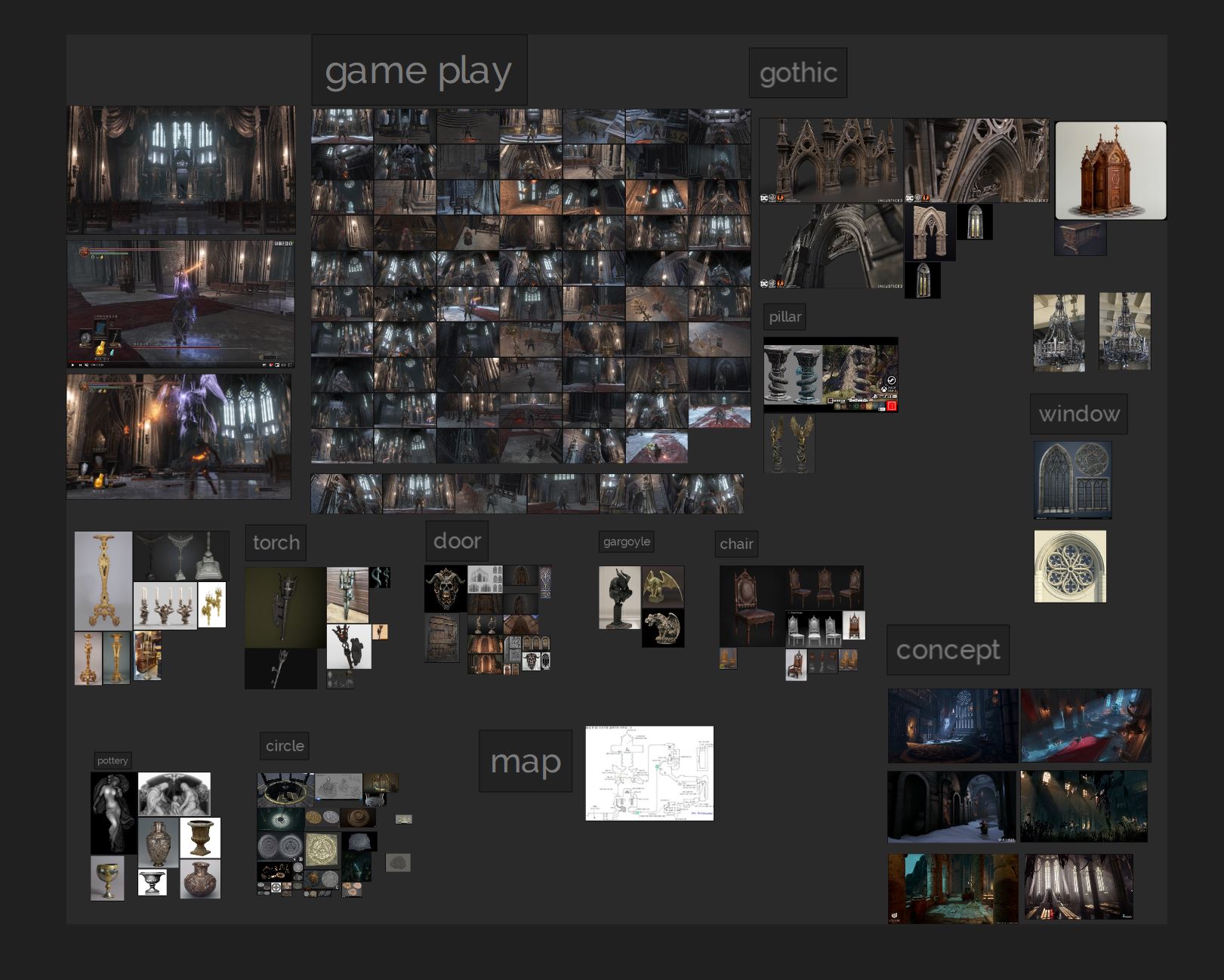The width and height of the screenshot is (1224, 980).
Task: Select the snowy corridor concept image
Action: (x=952, y=806)
